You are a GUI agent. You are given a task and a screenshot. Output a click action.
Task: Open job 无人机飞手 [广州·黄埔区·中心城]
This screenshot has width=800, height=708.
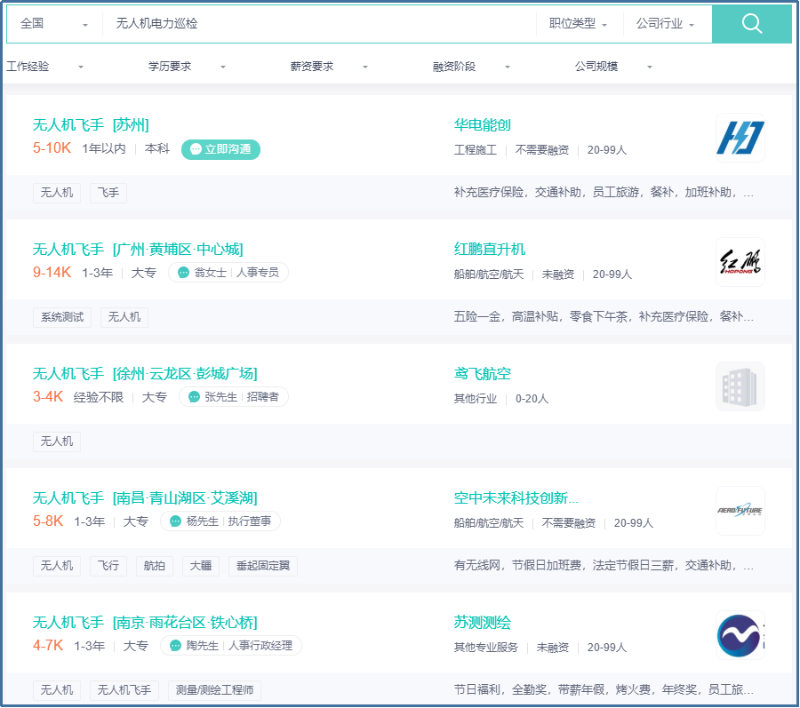coord(138,249)
